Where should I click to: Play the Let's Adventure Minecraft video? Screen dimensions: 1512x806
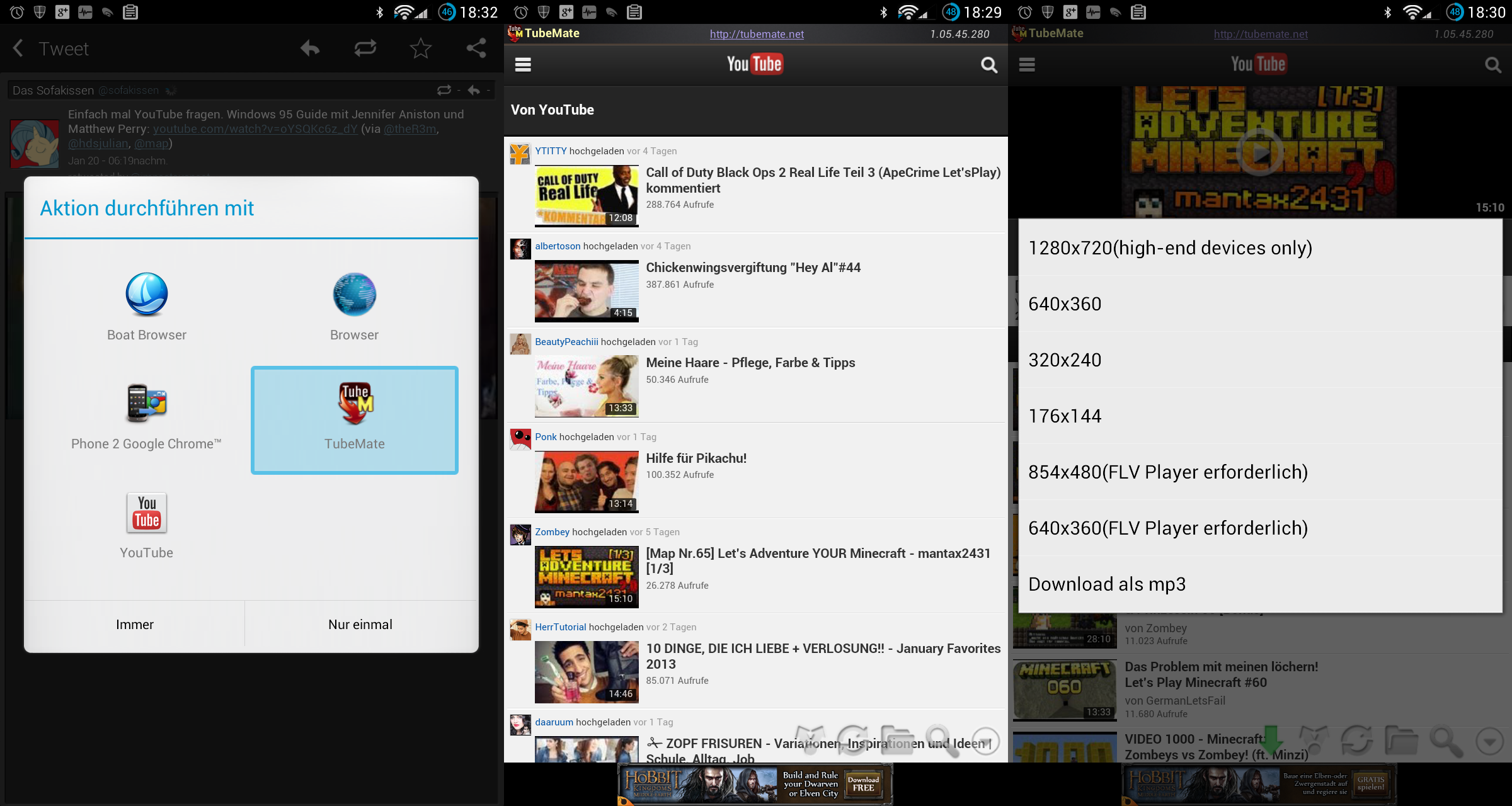click(x=1259, y=152)
